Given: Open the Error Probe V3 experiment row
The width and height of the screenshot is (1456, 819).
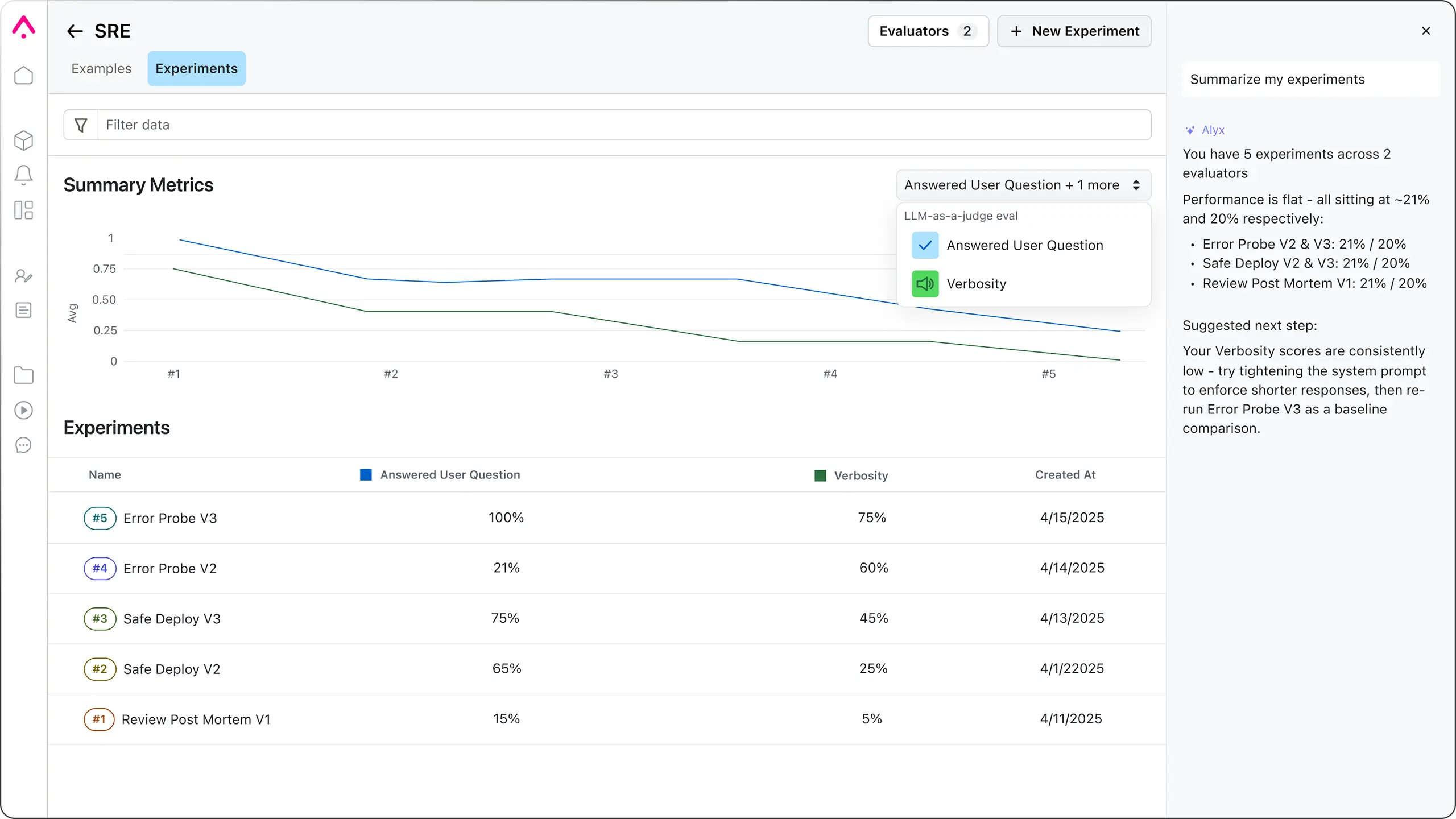Looking at the screenshot, I should [607, 517].
